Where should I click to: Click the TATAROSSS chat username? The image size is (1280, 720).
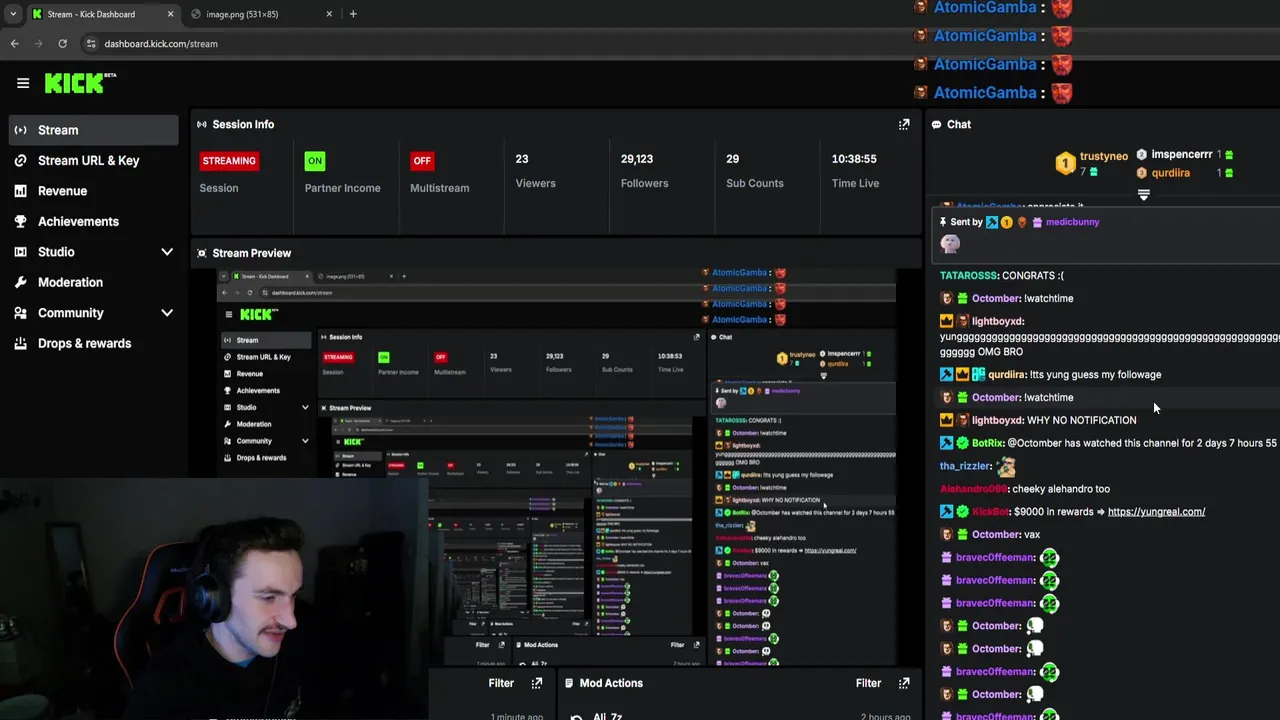tap(969, 275)
